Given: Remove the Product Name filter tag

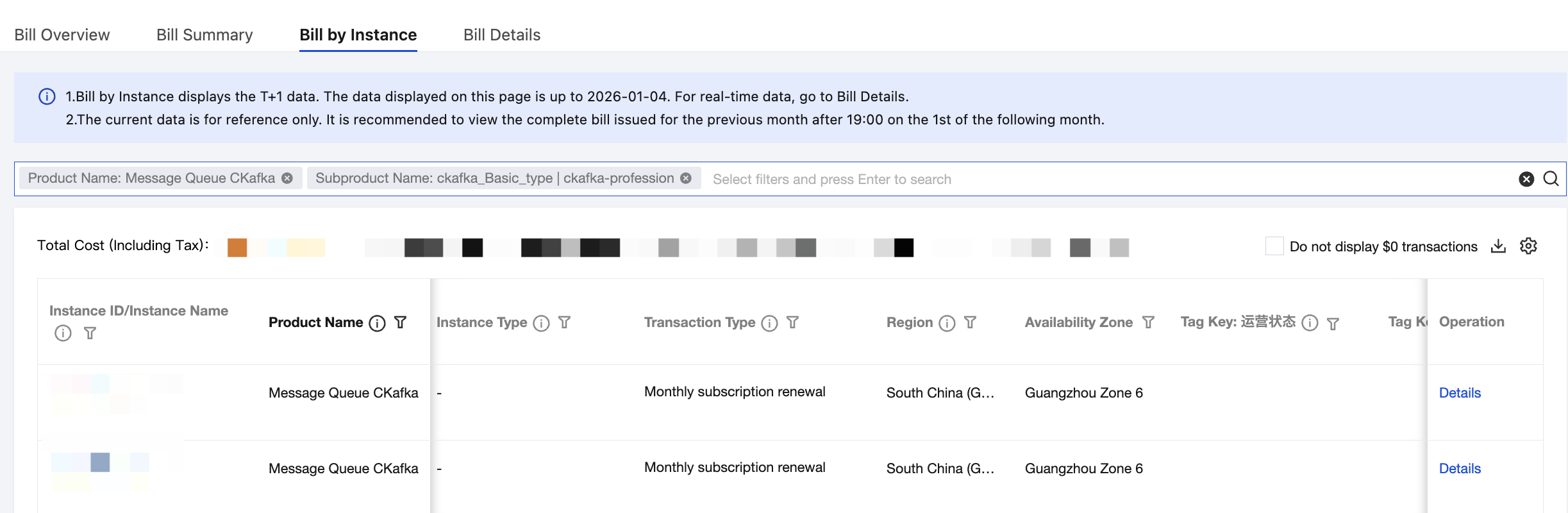Looking at the screenshot, I should click(287, 178).
